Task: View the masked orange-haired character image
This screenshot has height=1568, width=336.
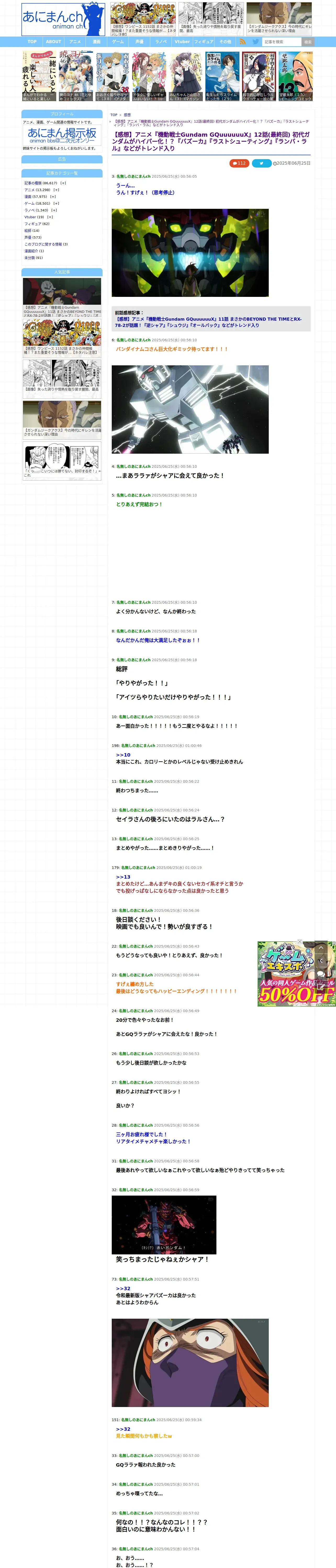Action: point(190,1362)
